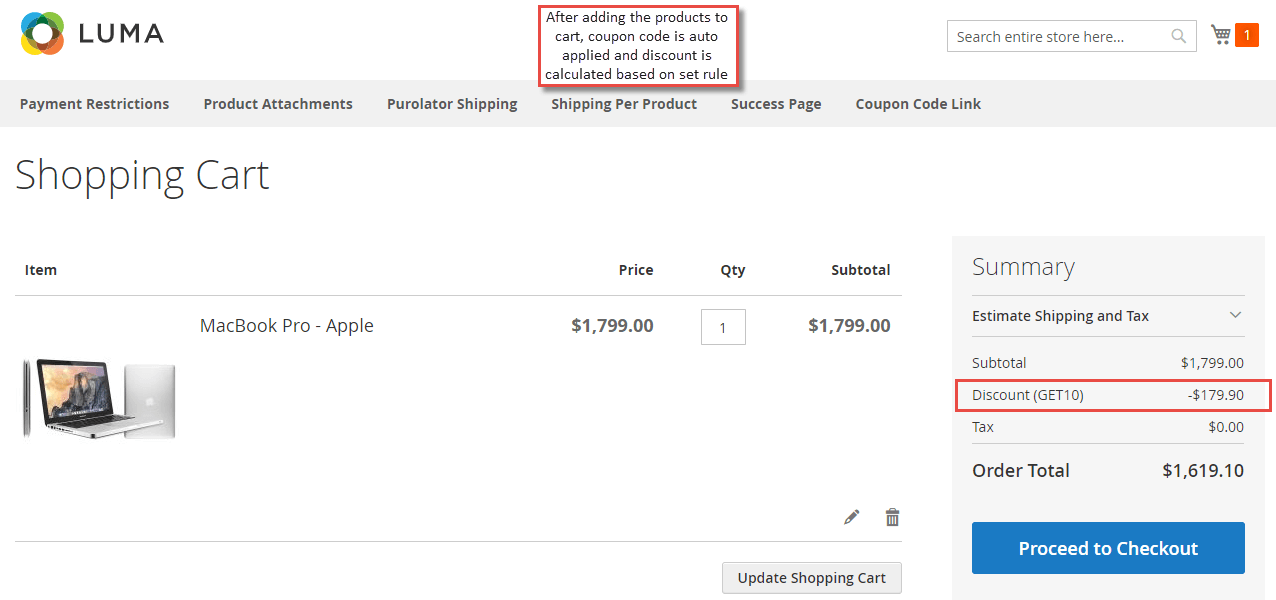Image resolution: width=1276 pixels, height=600 pixels.
Task: Click Update Shopping Cart button
Action: [812, 578]
